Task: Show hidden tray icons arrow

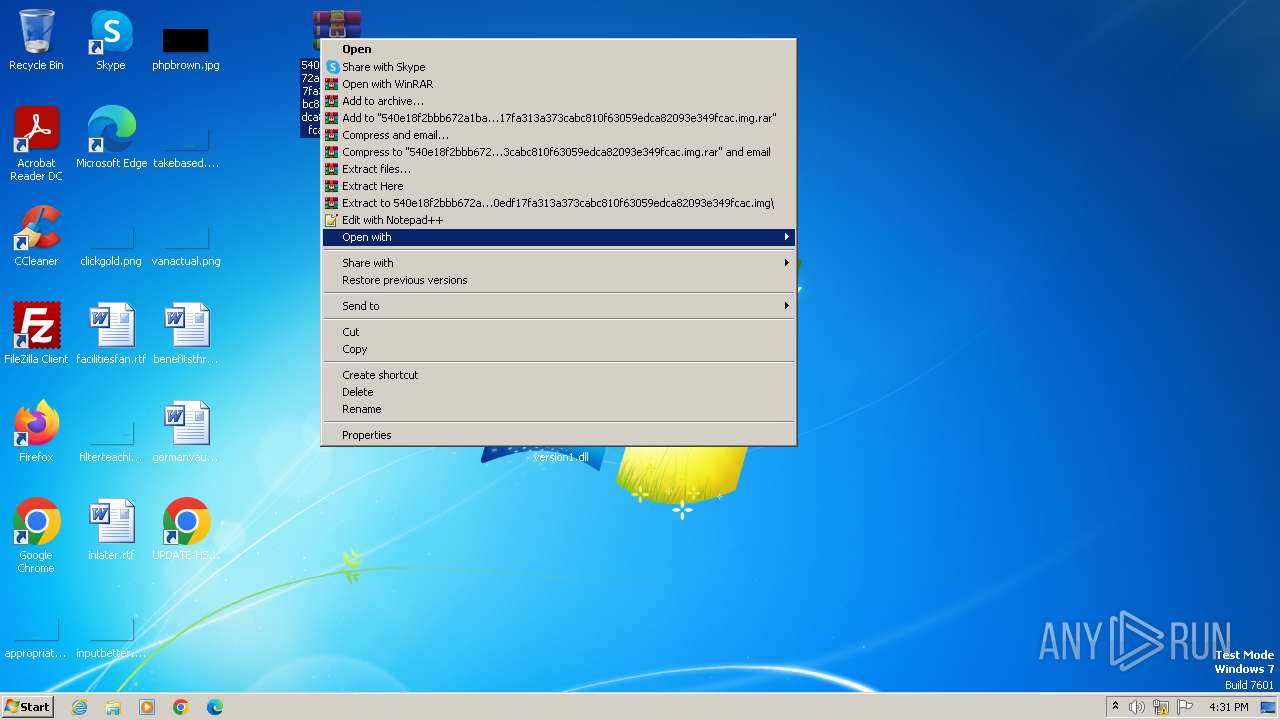Action: pos(1115,707)
